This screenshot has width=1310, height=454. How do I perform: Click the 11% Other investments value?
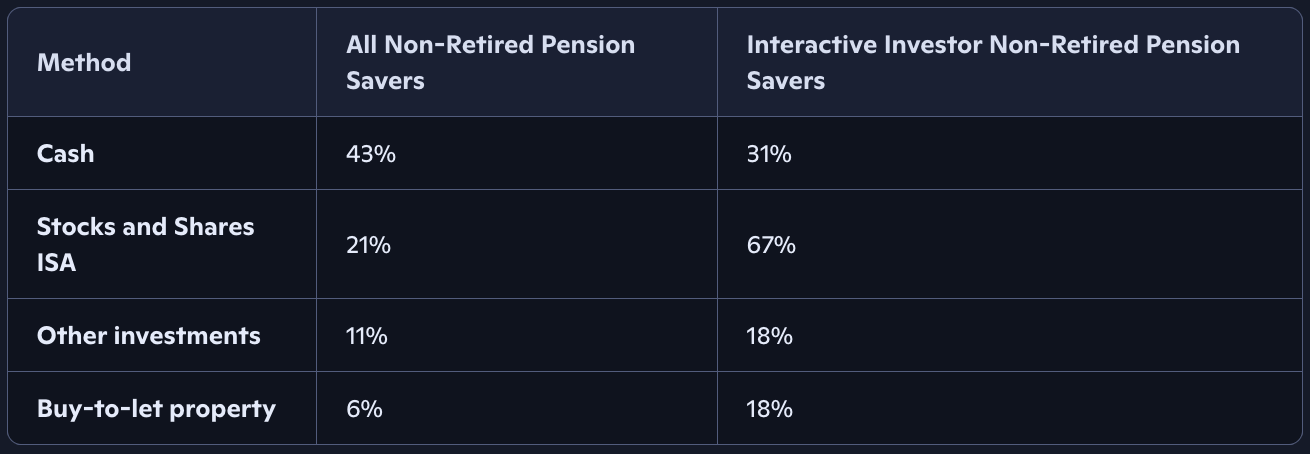pos(366,335)
